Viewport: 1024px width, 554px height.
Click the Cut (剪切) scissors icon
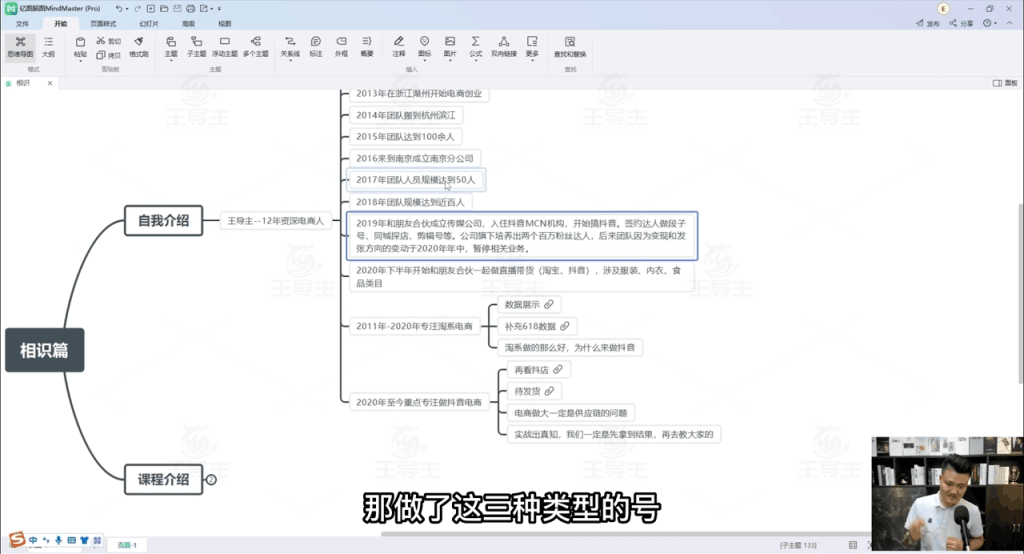[x=101, y=41]
